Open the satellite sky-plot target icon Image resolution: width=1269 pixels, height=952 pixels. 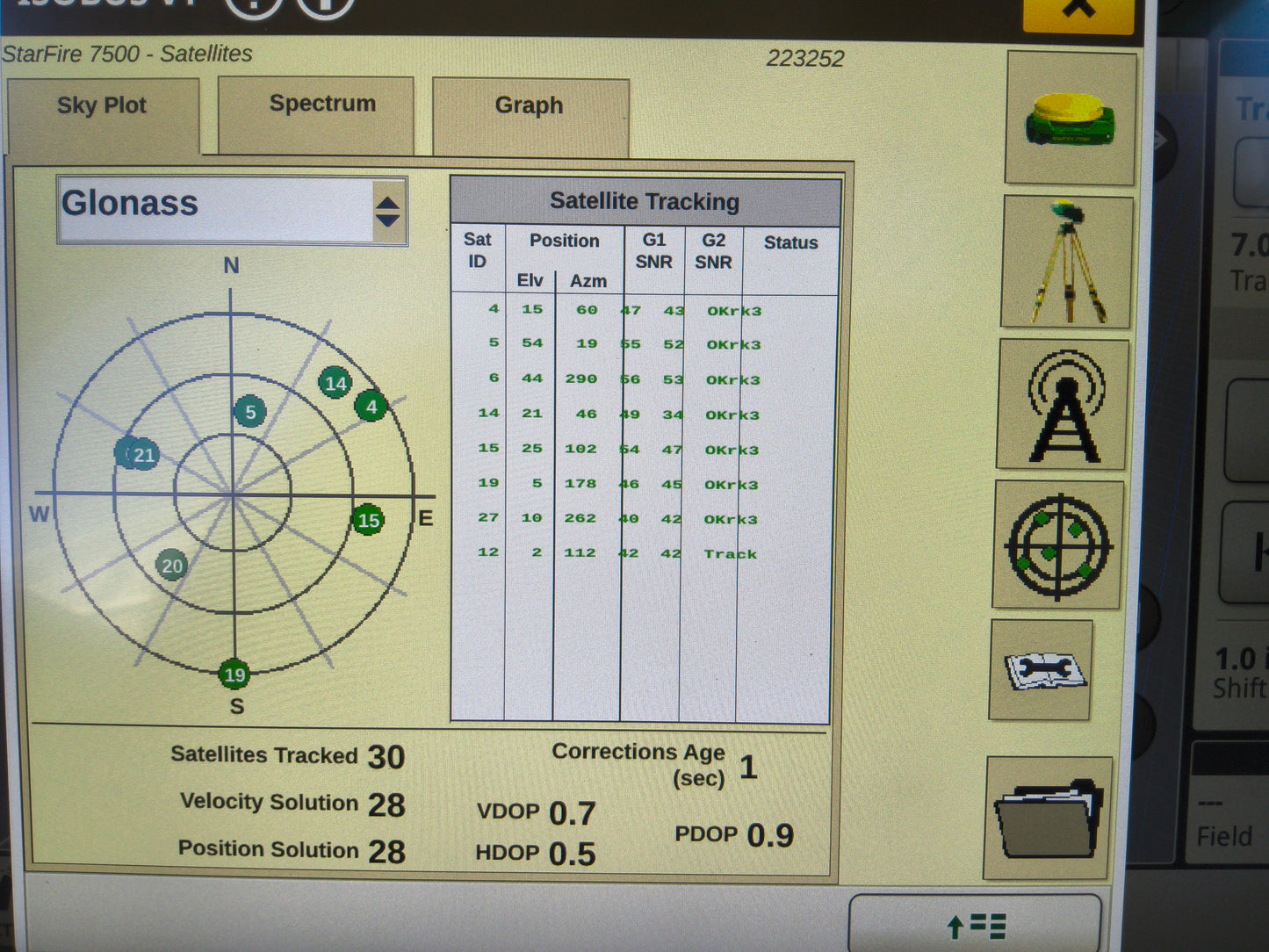point(1058,545)
